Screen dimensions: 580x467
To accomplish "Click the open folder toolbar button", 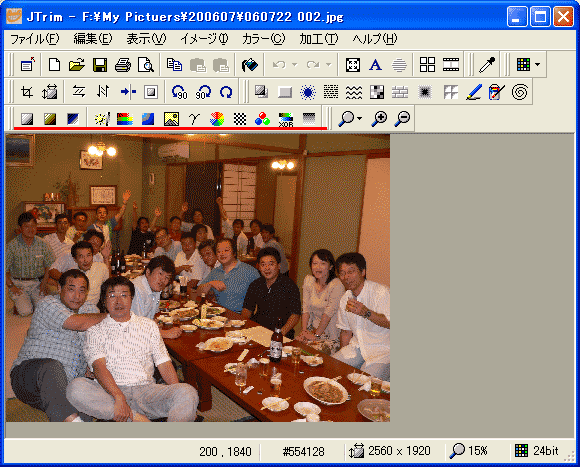I will pos(77,65).
